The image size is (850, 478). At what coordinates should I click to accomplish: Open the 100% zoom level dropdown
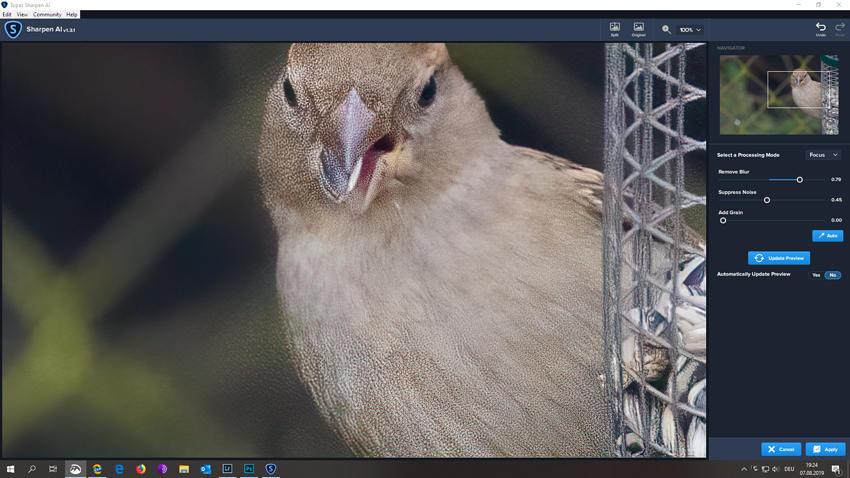point(690,30)
